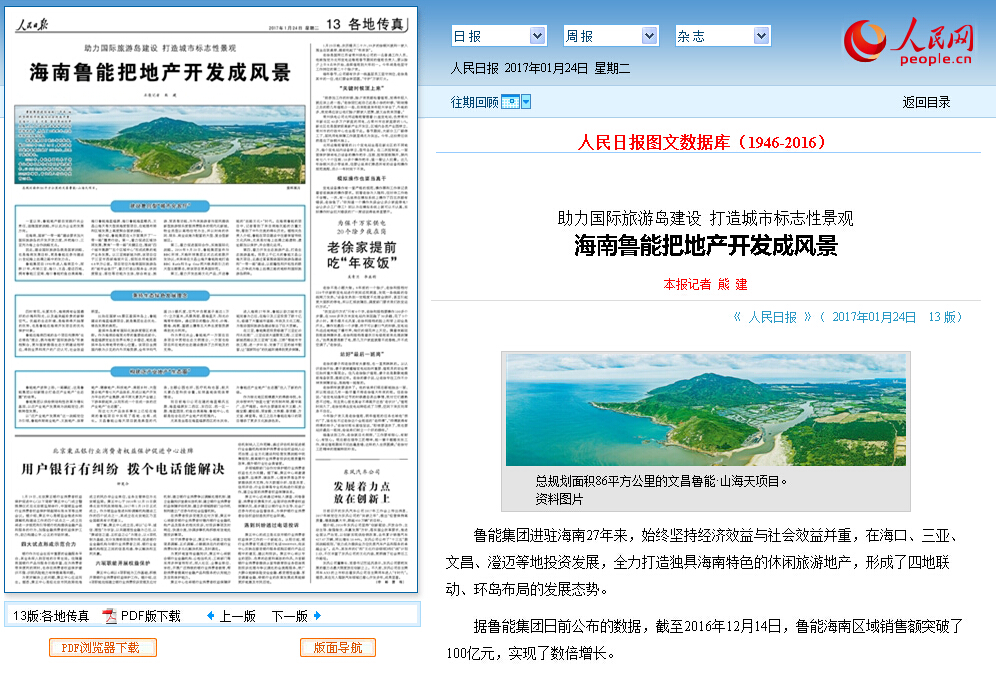Click the PDF浏览器下载 button
This screenshot has height=673, width=996.
(x=102, y=648)
